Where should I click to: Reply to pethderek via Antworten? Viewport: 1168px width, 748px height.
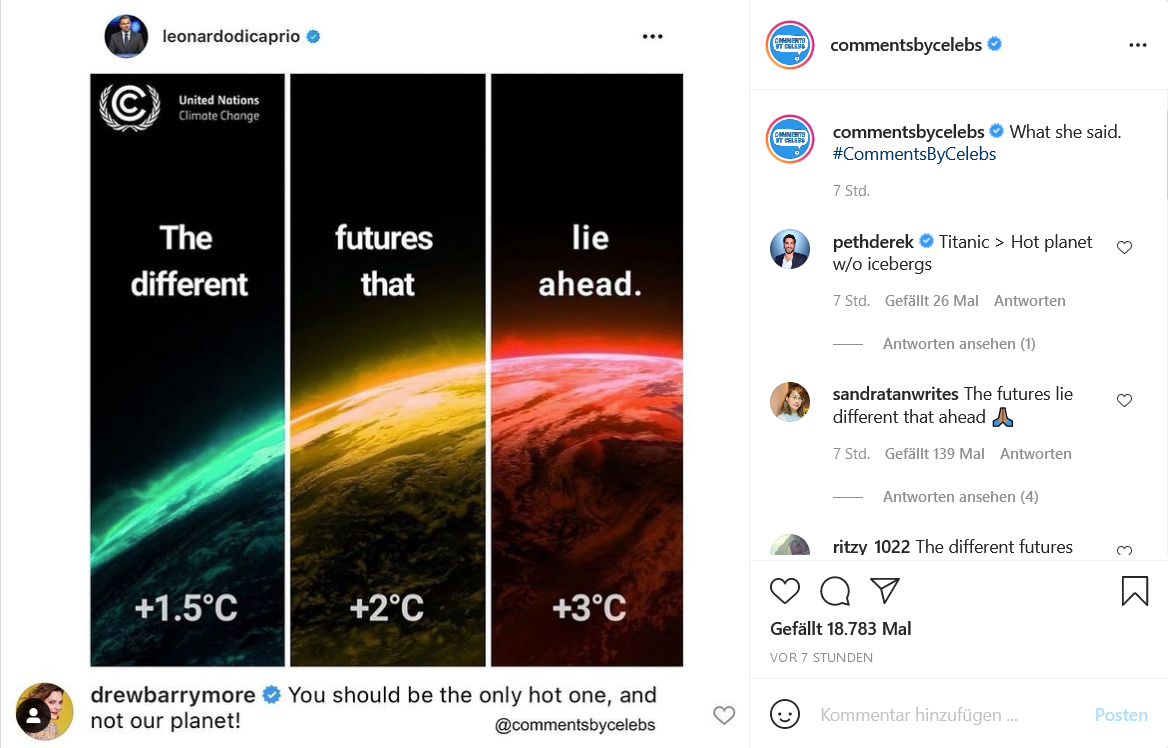[1029, 301]
